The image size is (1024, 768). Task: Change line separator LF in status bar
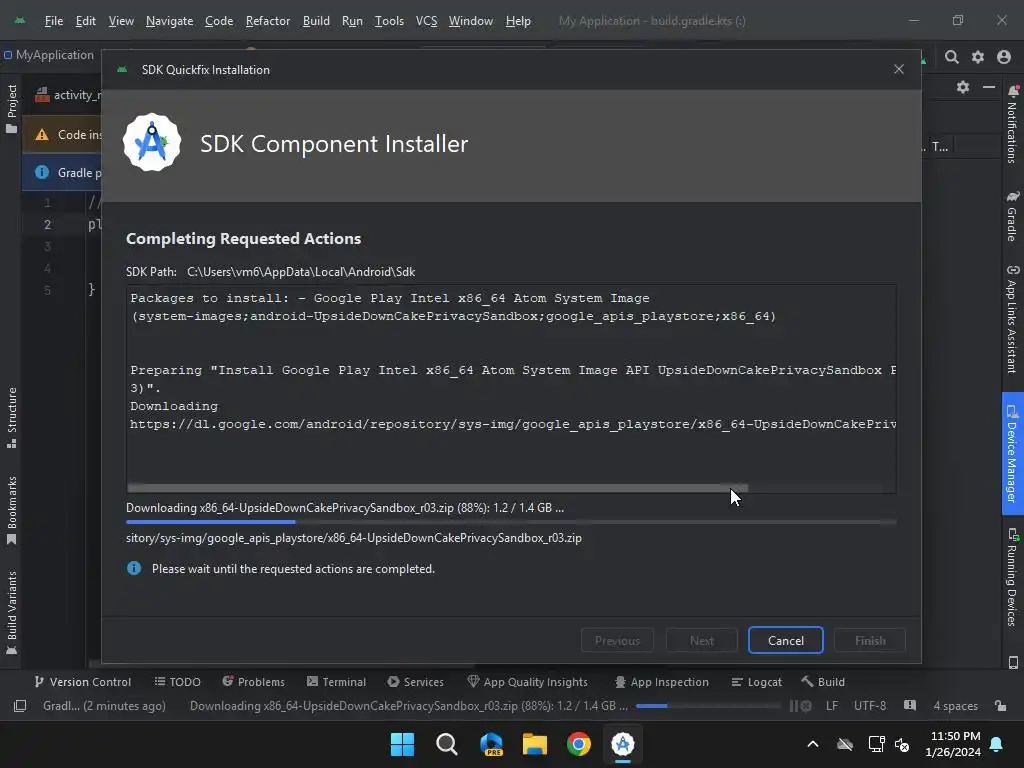[x=831, y=706]
